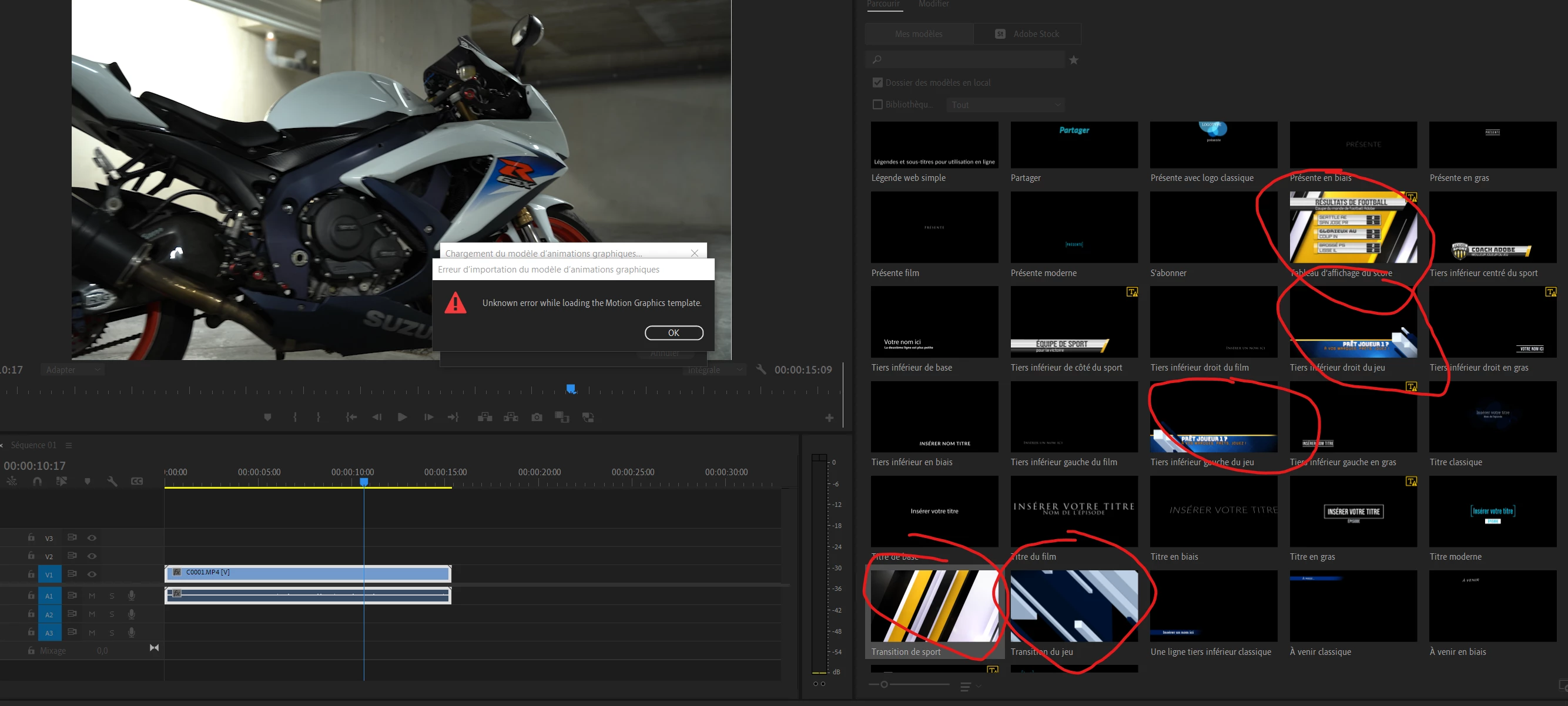This screenshot has width=1568, height=706.
Task: Click the Export Frame camera icon
Action: click(x=536, y=417)
